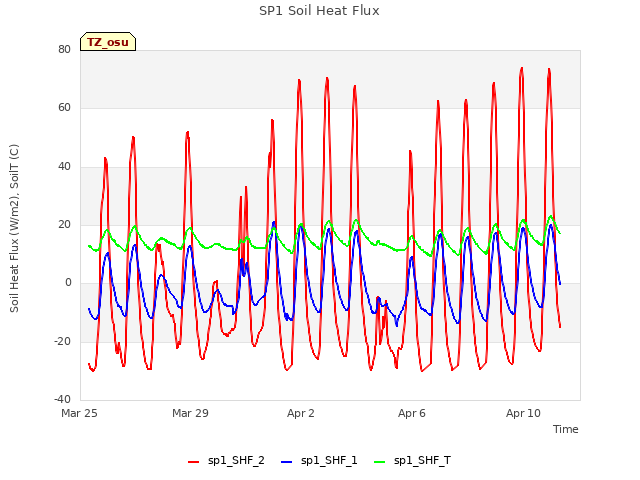This screenshot has height=480, width=640.
Task: Click the -40 y-axis tick label
Action: 62,399
